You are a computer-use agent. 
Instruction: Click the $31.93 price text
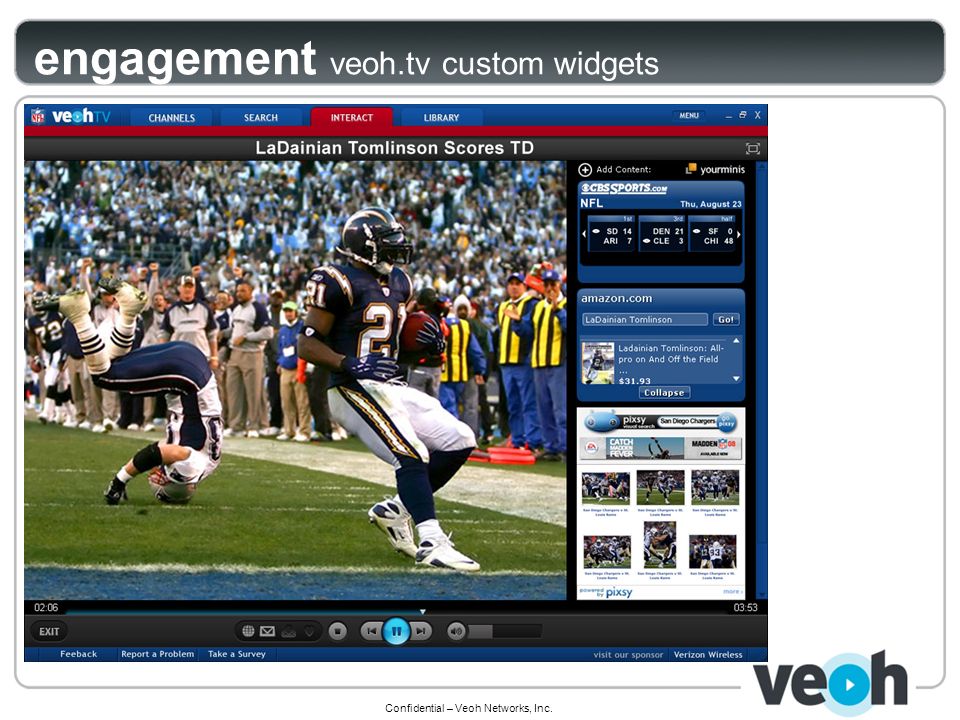(634, 381)
